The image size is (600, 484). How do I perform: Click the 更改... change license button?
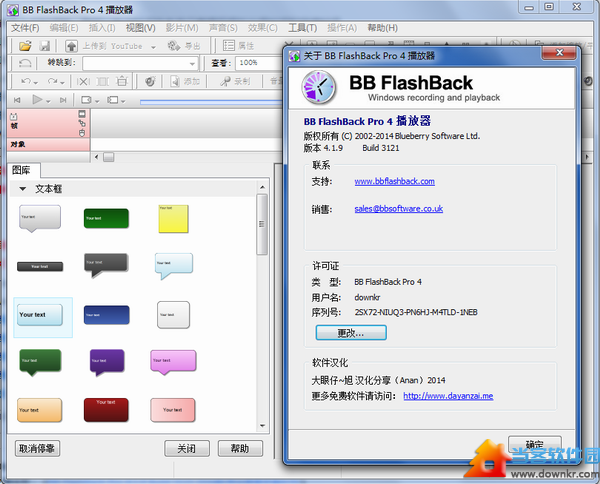coord(351,333)
